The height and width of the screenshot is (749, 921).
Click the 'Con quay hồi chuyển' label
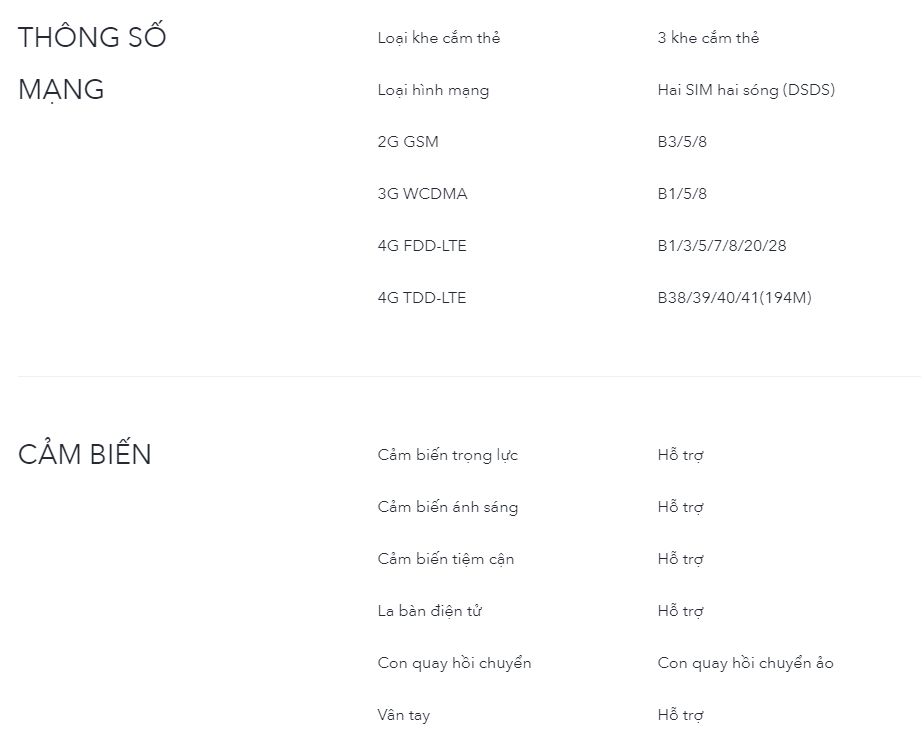click(x=454, y=663)
